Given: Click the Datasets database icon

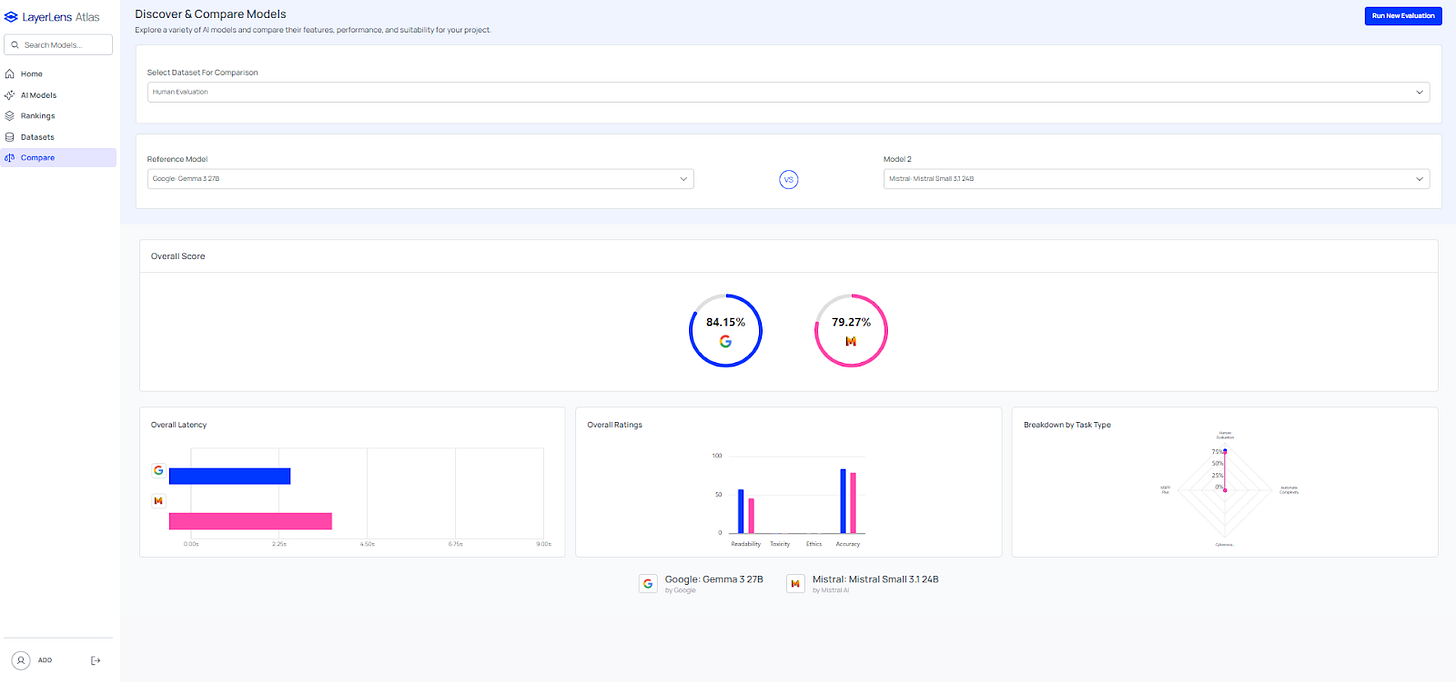Looking at the screenshot, I should (10, 137).
